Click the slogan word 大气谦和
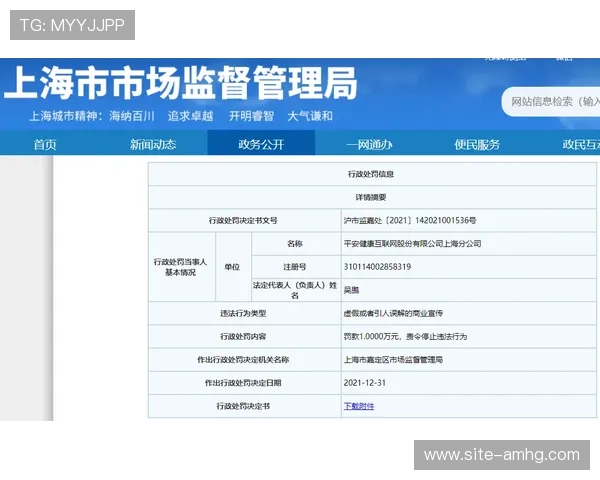Image resolution: width=600 pixels, height=480 pixels. pyautogui.click(x=310, y=116)
